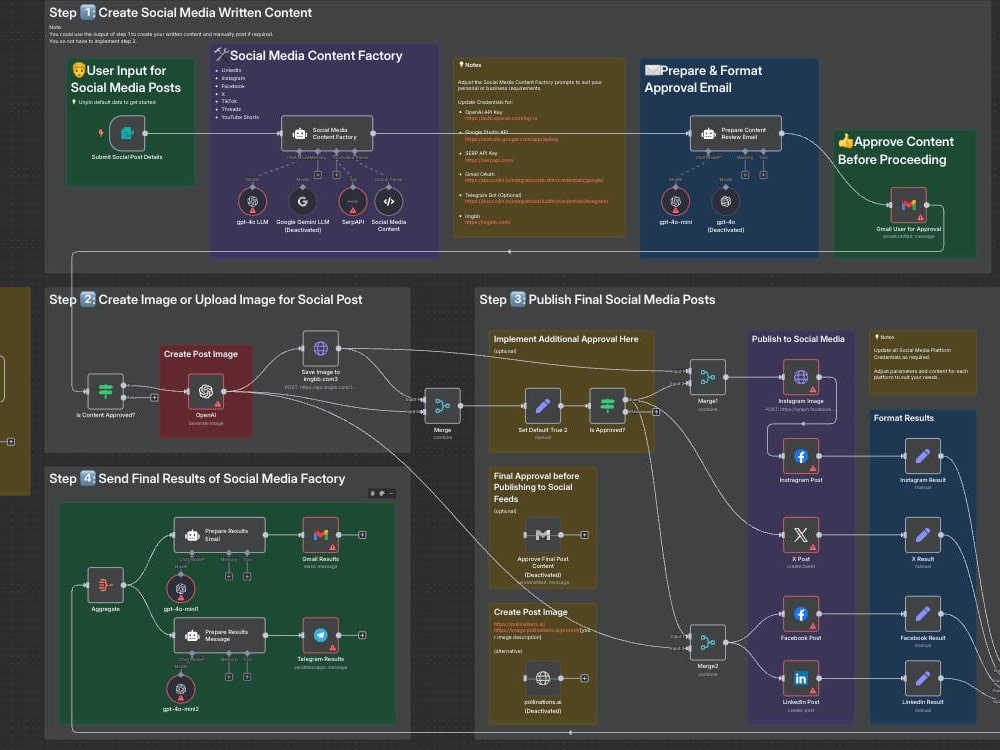Open the Instagram Post Facebook node
1000x750 pixels.
tap(801, 456)
